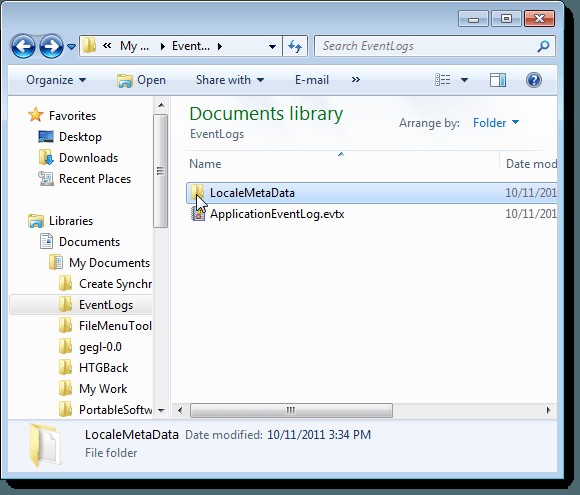Viewport: 580px width, 495px height.
Task: Click the E-mail toolbar button
Action: tap(311, 80)
